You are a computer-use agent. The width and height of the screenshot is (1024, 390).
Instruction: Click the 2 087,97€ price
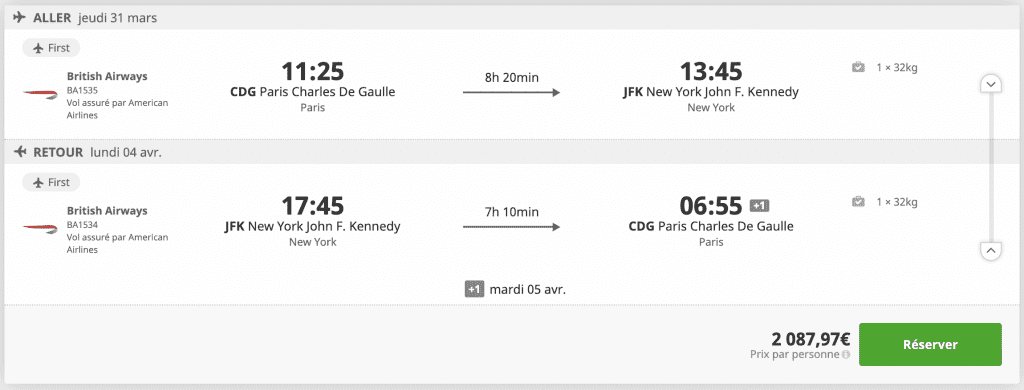pyautogui.click(x=810, y=340)
